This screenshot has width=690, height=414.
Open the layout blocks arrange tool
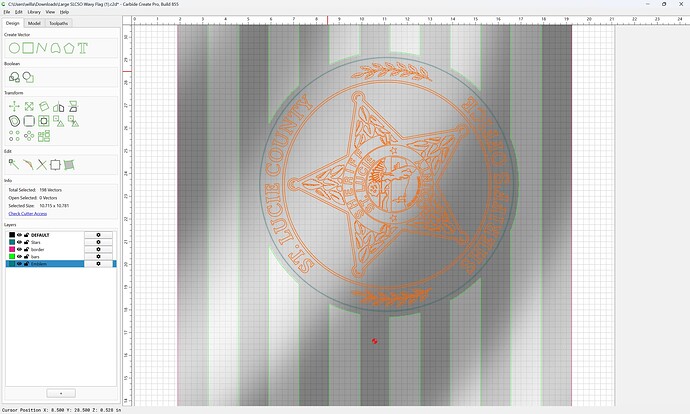(x=44, y=136)
